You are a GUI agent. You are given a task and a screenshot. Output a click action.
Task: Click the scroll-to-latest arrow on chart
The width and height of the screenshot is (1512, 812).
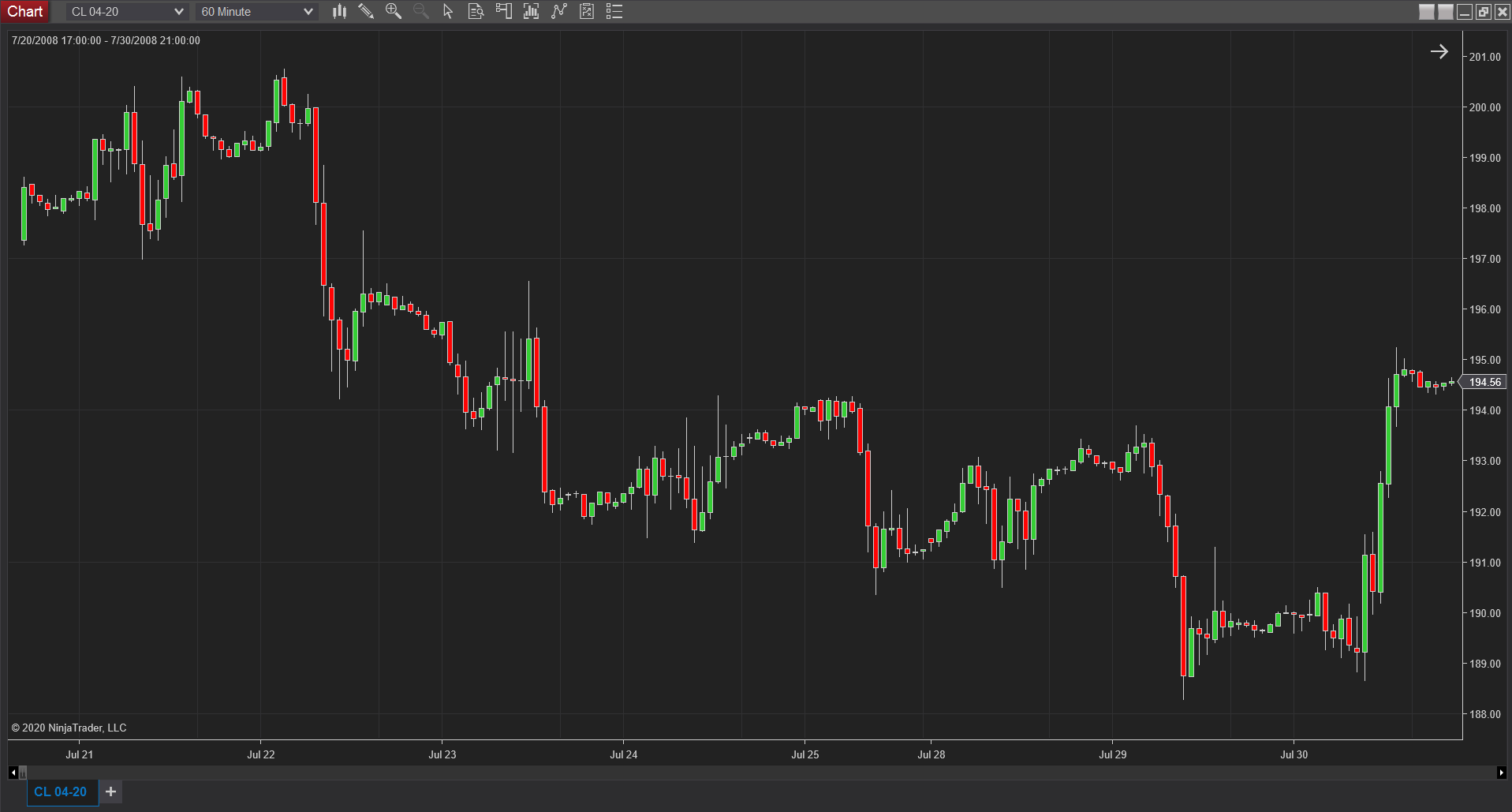[1439, 51]
